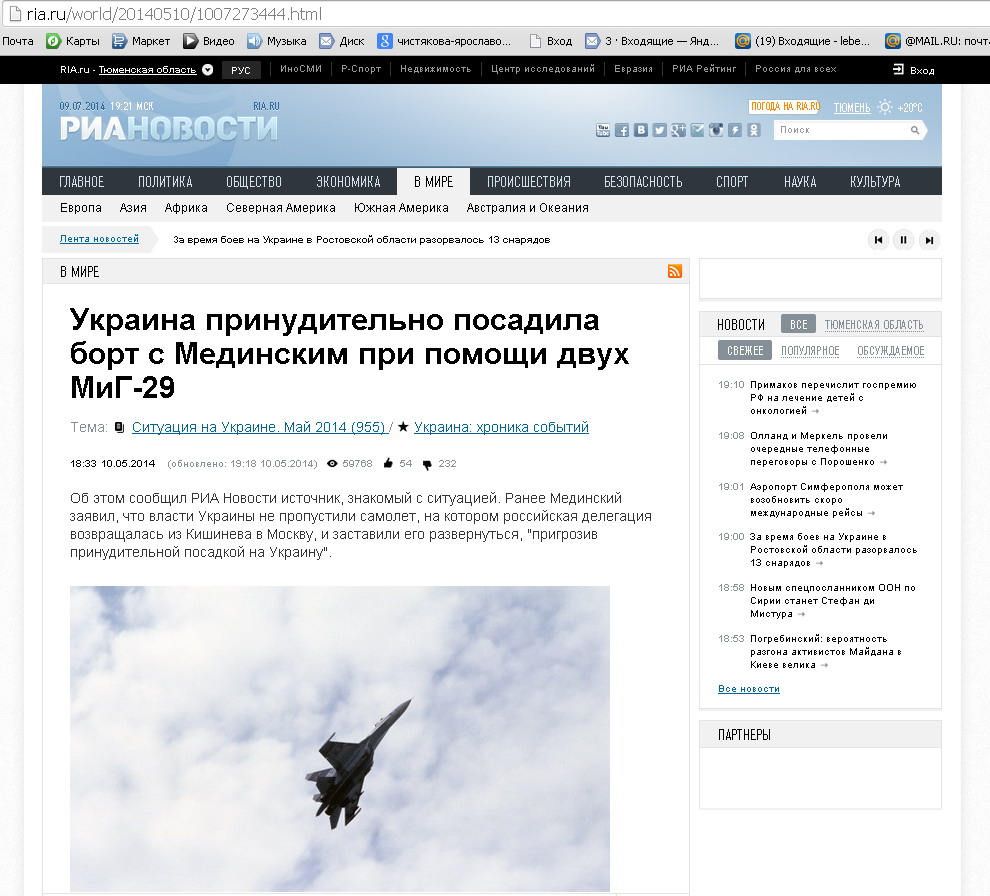
Task: Open the БЕЗОПАСНОСТЬ section
Action: point(643,182)
